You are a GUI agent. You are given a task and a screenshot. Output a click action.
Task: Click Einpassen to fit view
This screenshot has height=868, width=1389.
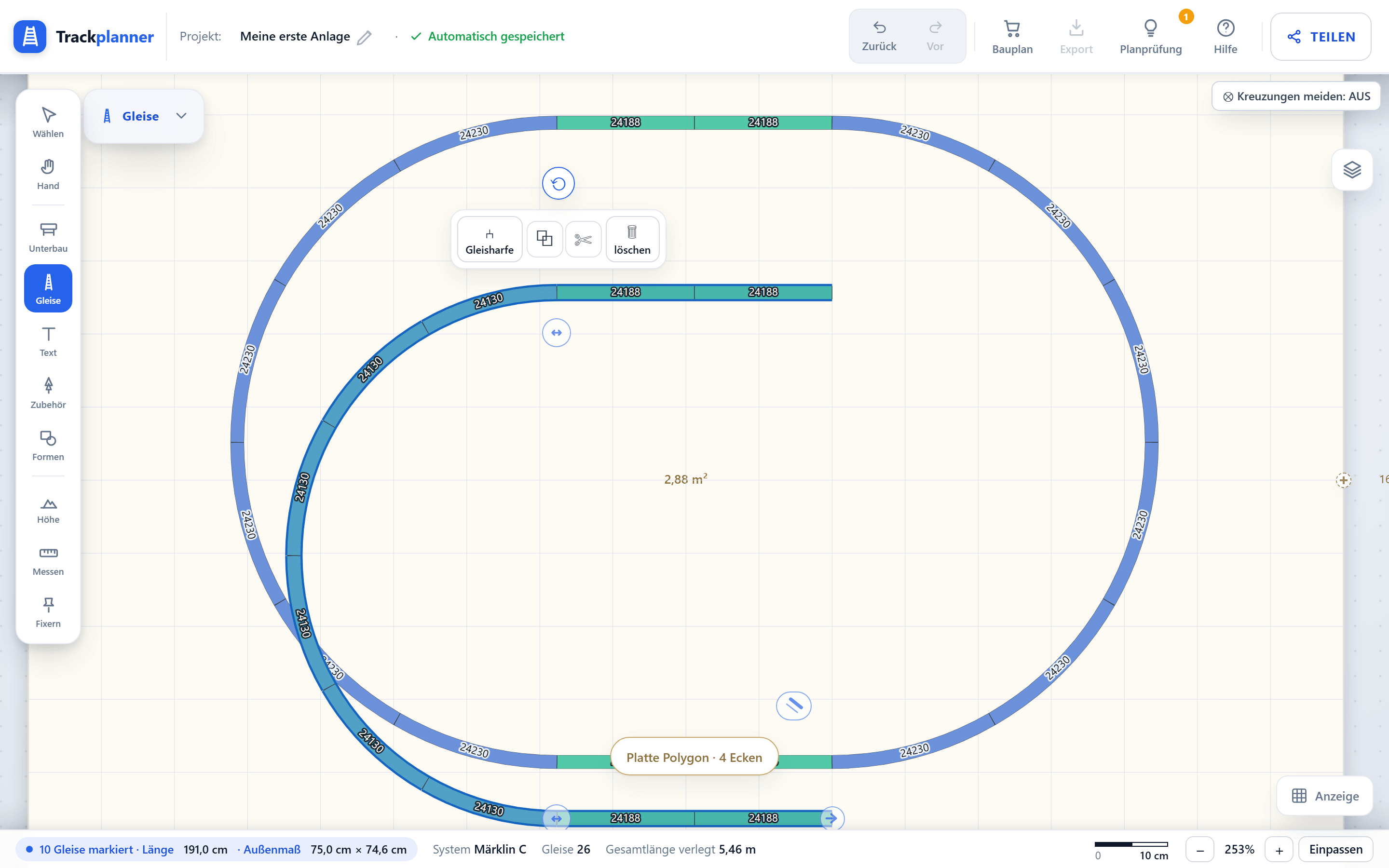pos(1335,850)
